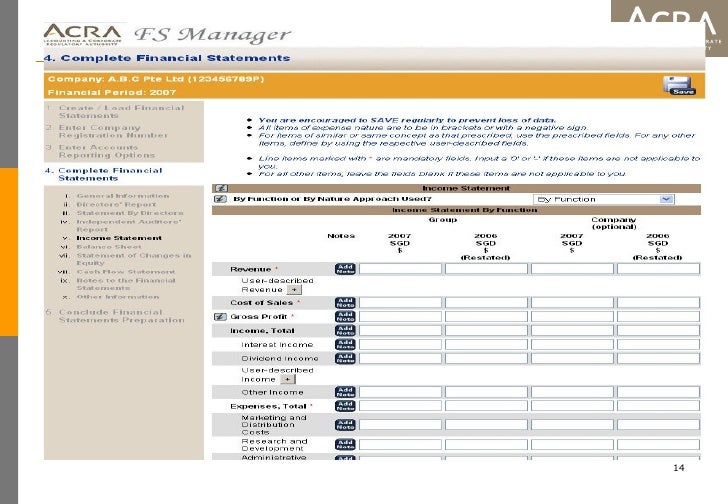Click the Company A.B.C Pte Ltd text
728x504 pixels.
(x=156, y=79)
